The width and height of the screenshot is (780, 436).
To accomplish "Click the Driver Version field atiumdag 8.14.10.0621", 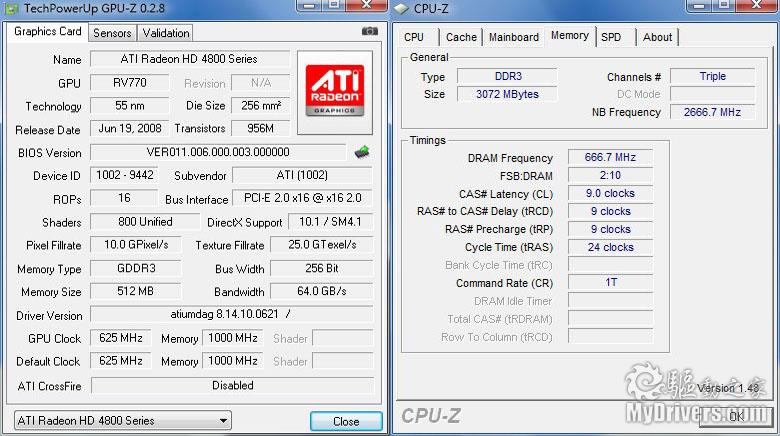I will (x=231, y=315).
